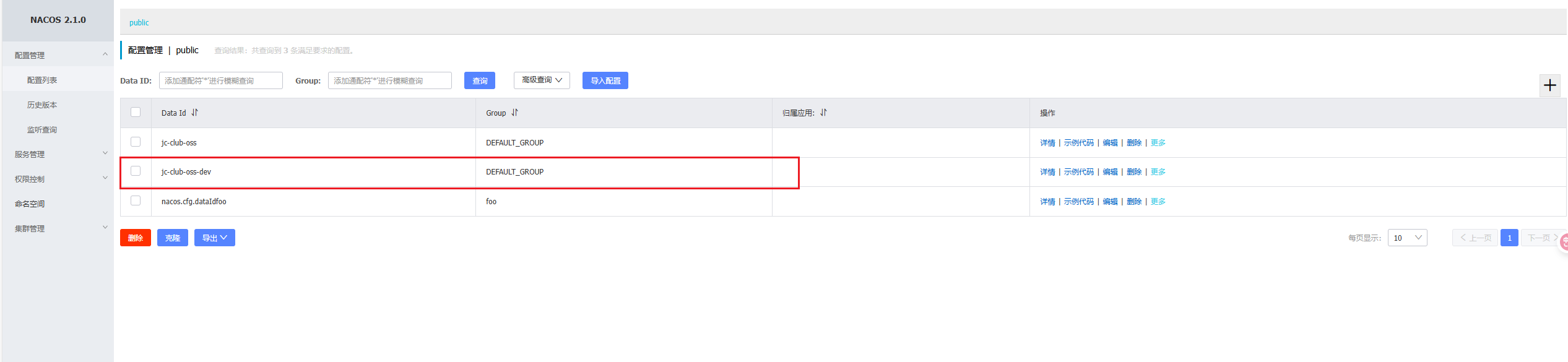
Task: Sort by Group column arrows
Action: pyautogui.click(x=515, y=113)
